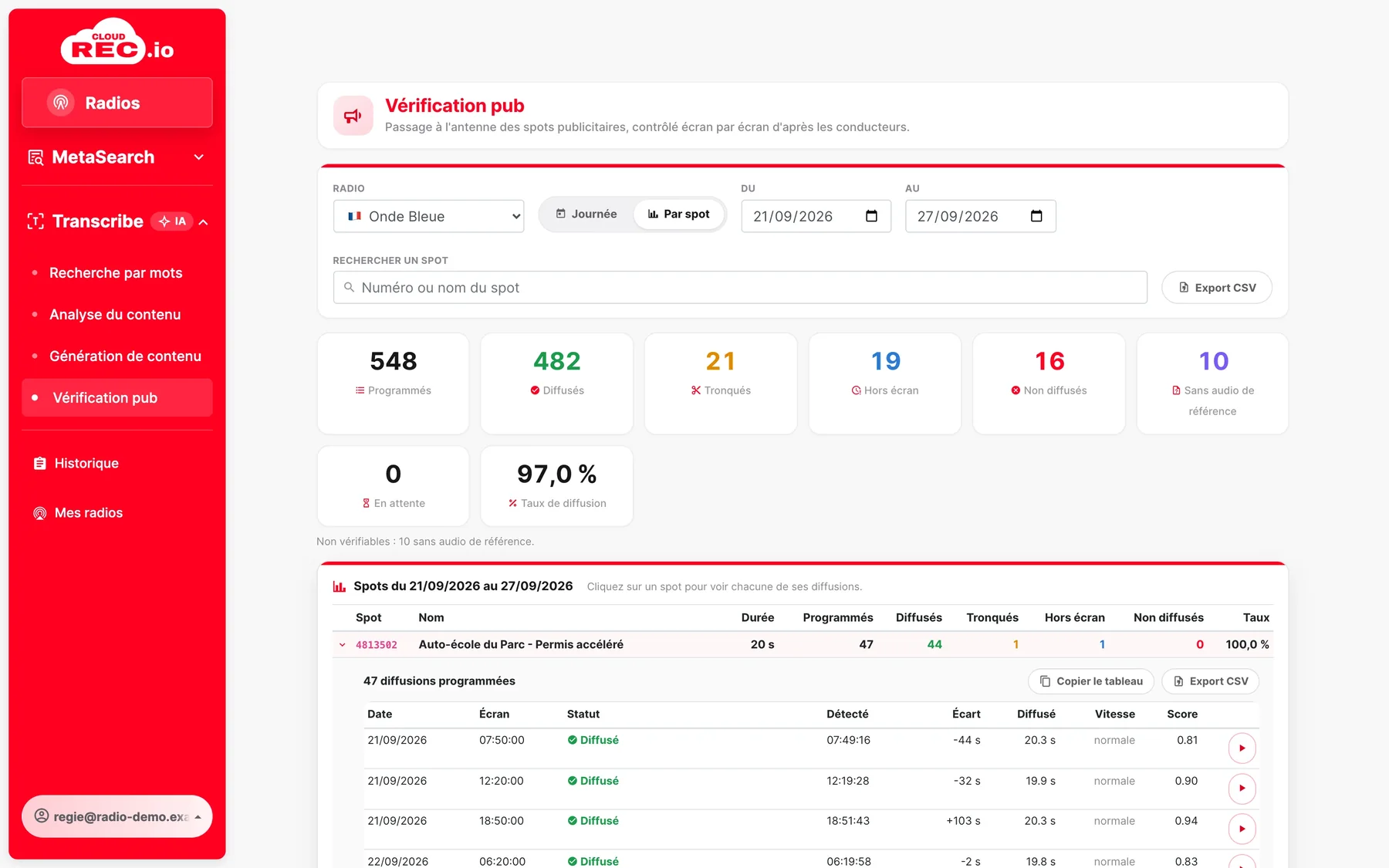Export the 47 diffusions as CSV
This screenshot has width=1389, height=868.
pyautogui.click(x=1210, y=681)
